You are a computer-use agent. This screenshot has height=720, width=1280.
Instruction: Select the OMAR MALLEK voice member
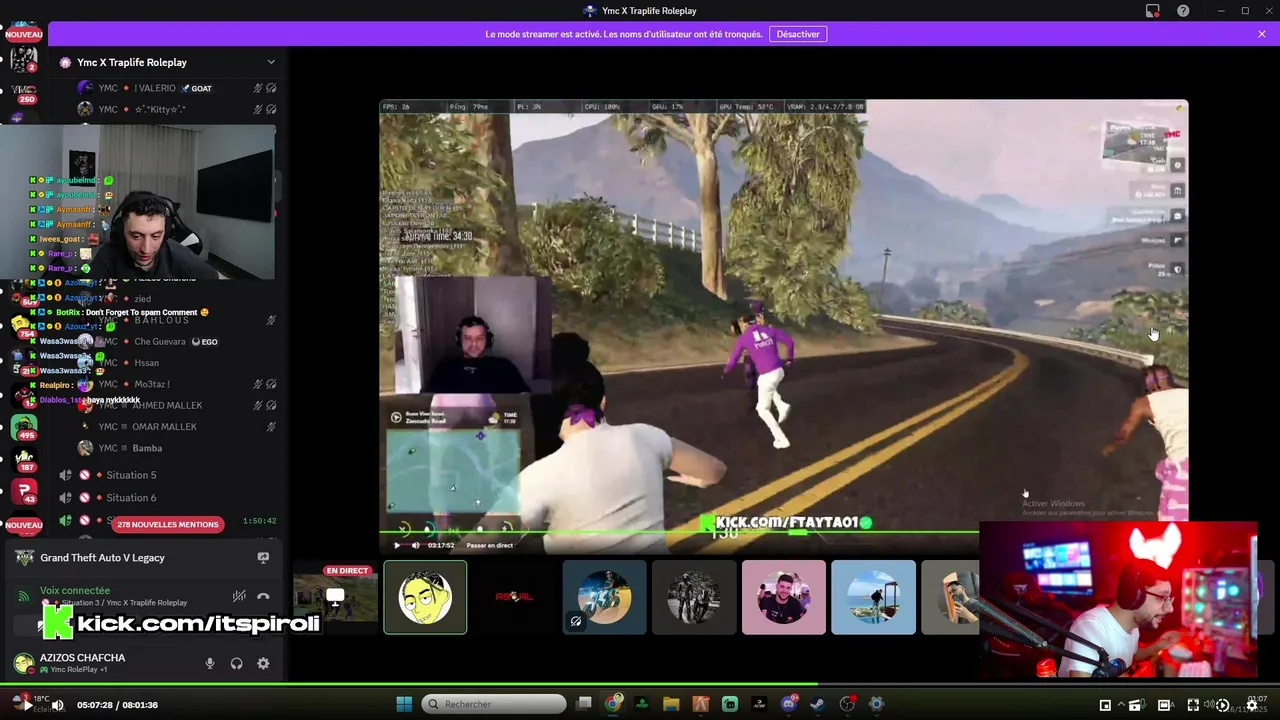[176, 427]
